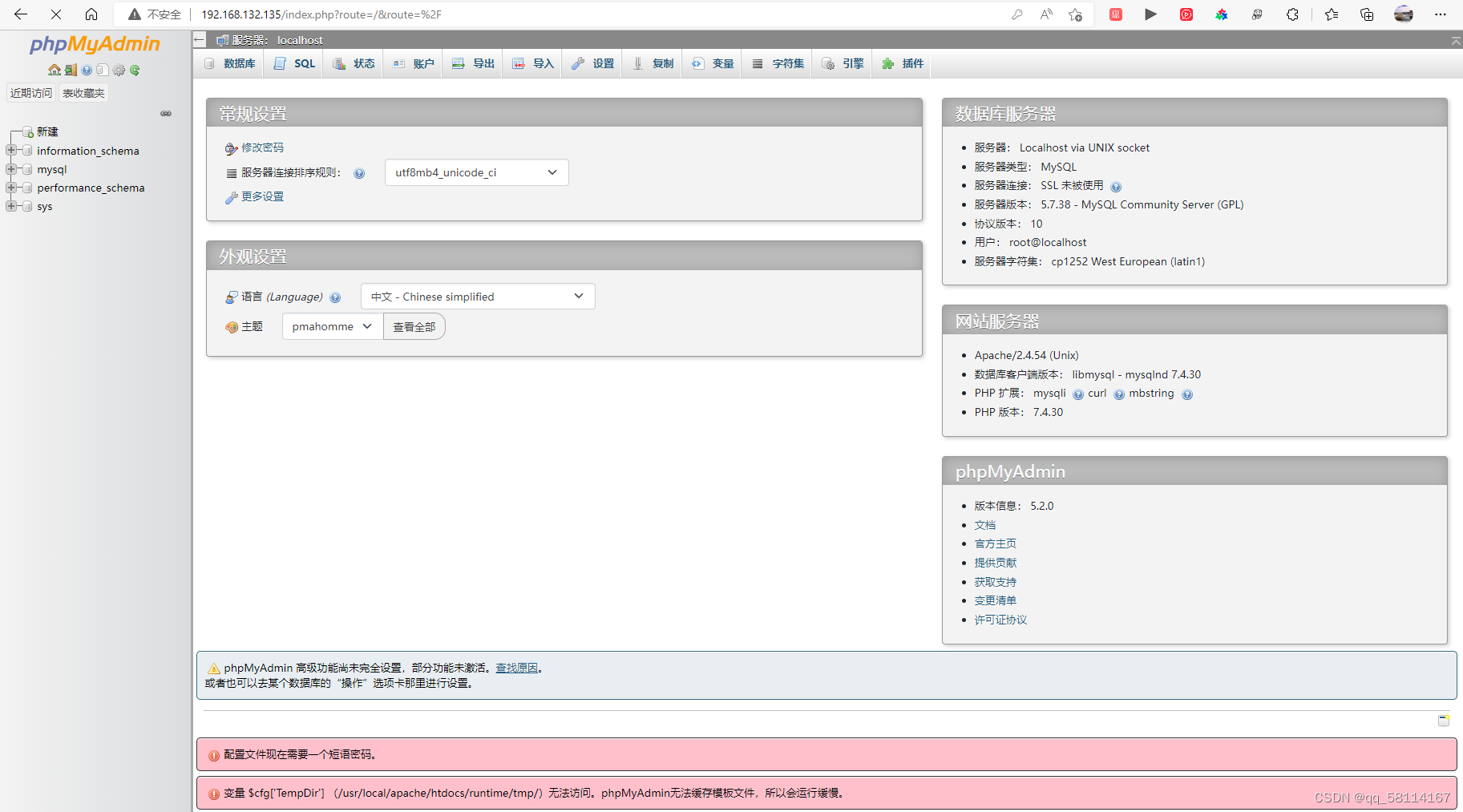Click the help icon after mbstring
The height and width of the screenshot is (812, 1463).
coord(1187,394)
